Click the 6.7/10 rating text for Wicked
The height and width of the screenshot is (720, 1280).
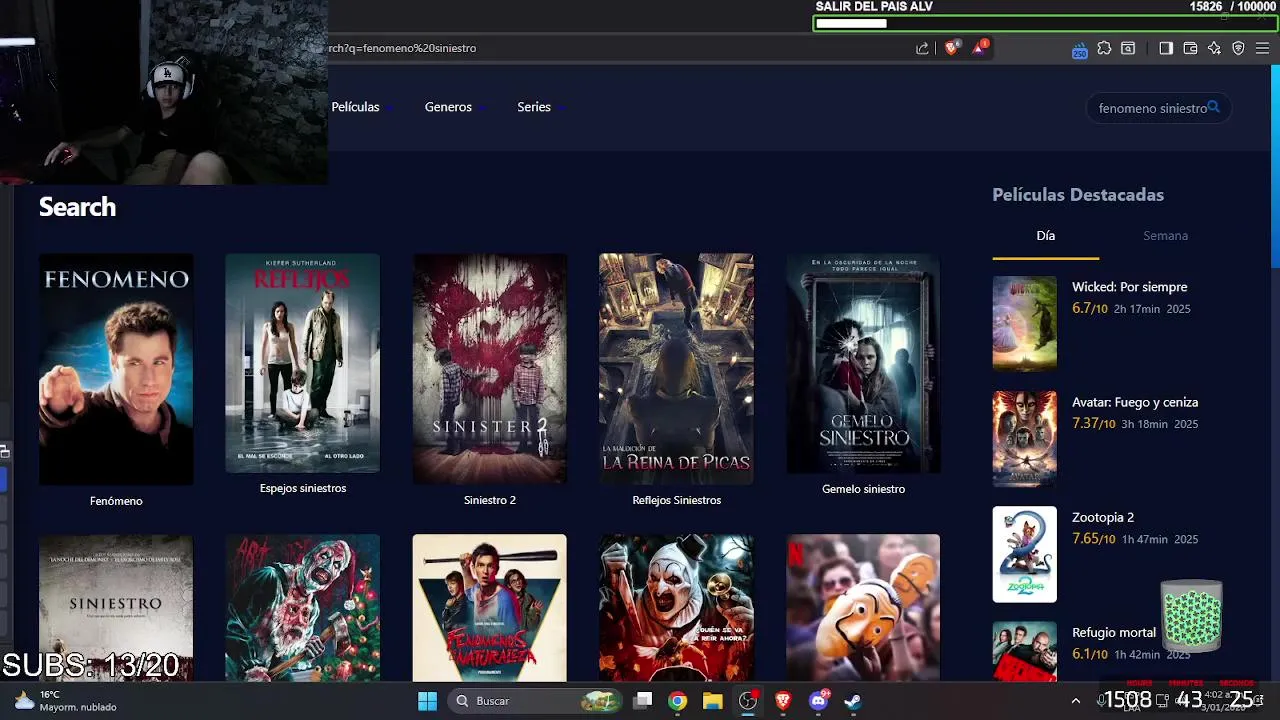tap(1090, 309)
